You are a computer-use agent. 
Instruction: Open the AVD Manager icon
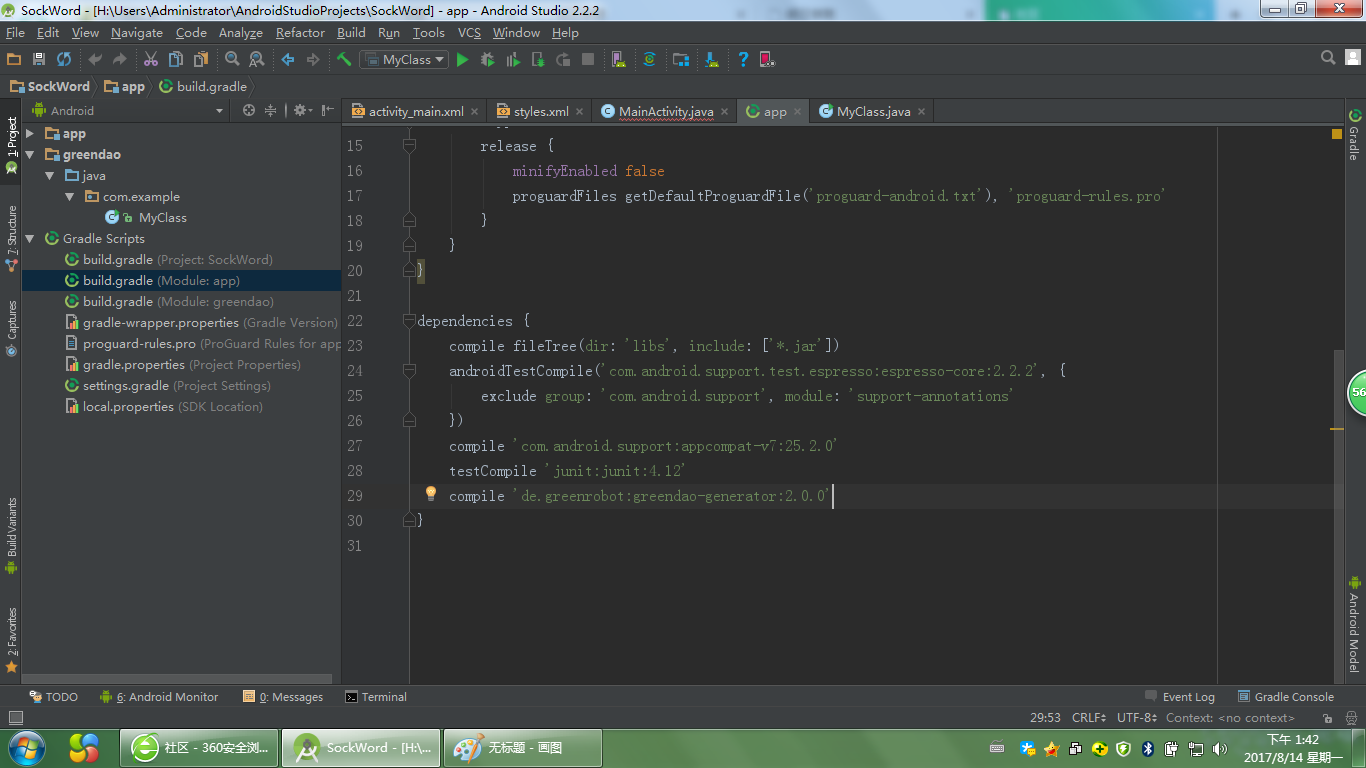619,60
